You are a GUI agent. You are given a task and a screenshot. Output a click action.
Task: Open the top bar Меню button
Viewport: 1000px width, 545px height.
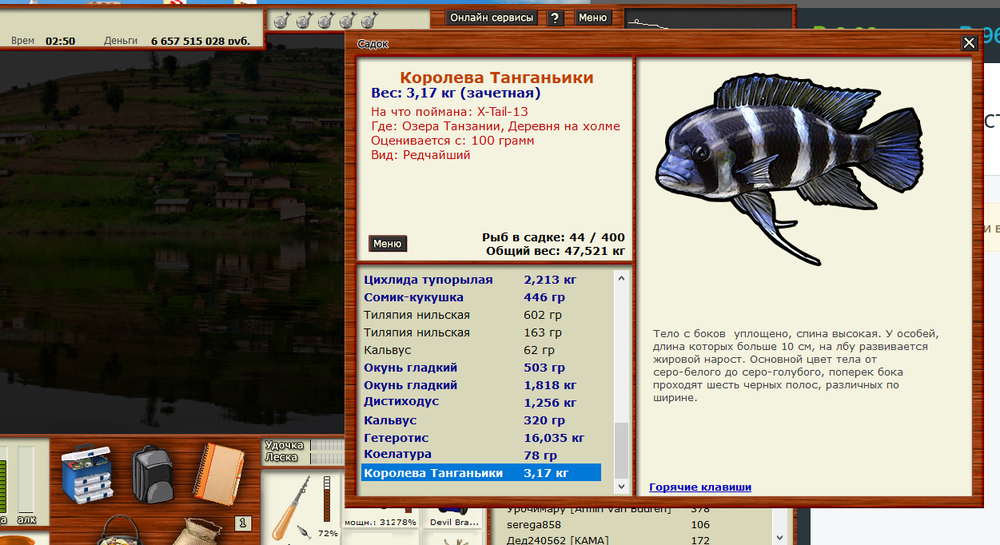tap(592, 18)
